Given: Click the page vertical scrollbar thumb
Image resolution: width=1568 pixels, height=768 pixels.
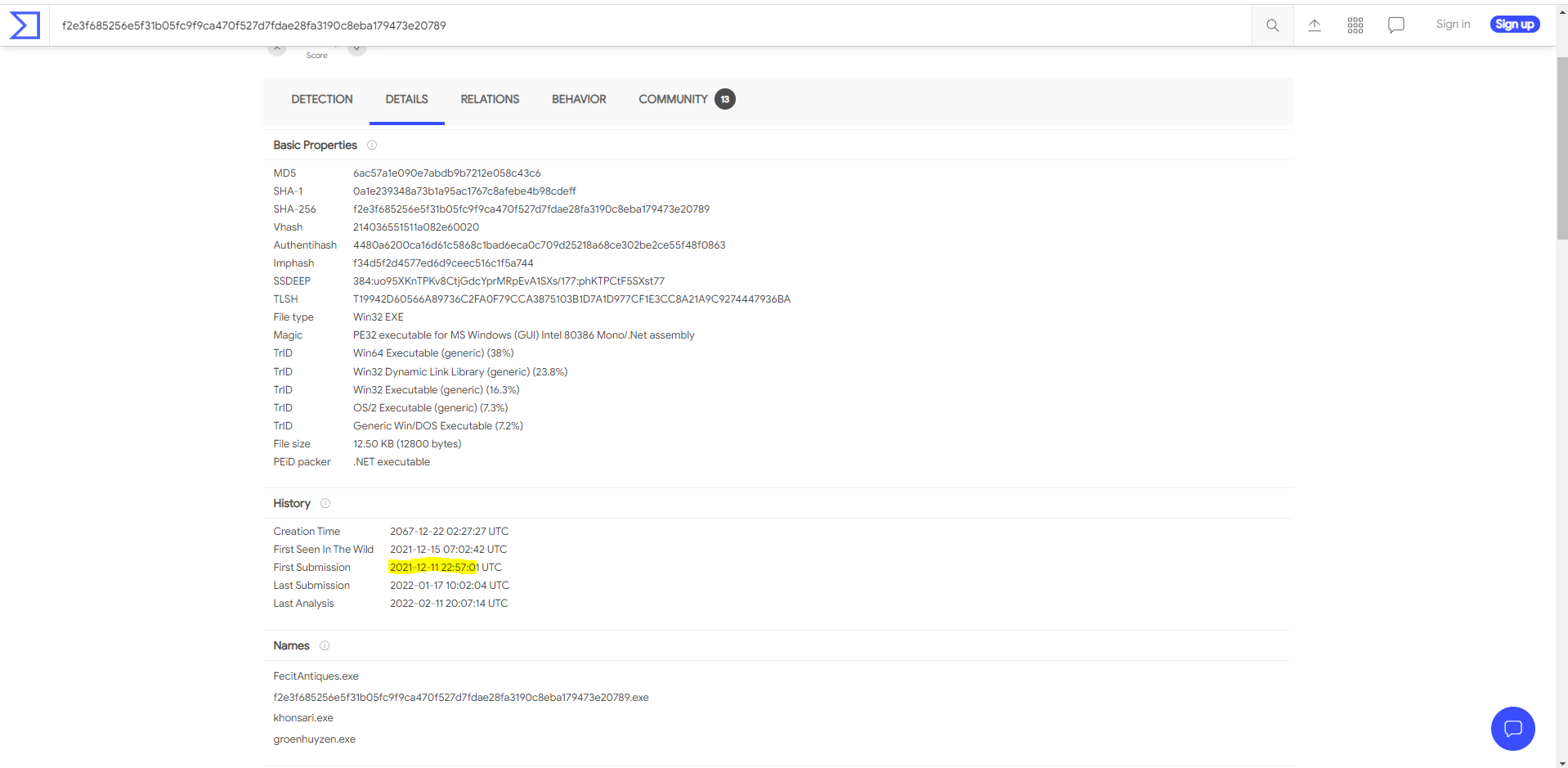Looking at the screenshot, I should (x=1561, y=147).
